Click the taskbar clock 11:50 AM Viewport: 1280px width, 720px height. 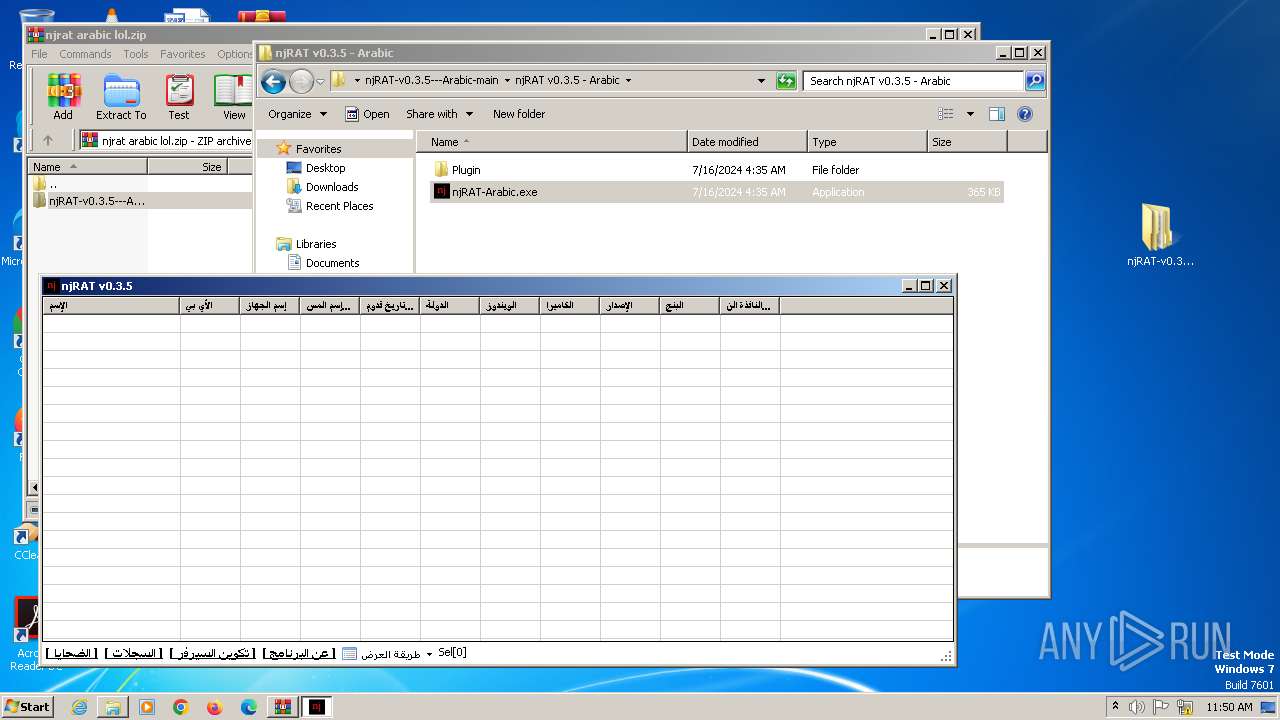point(1229,707)
